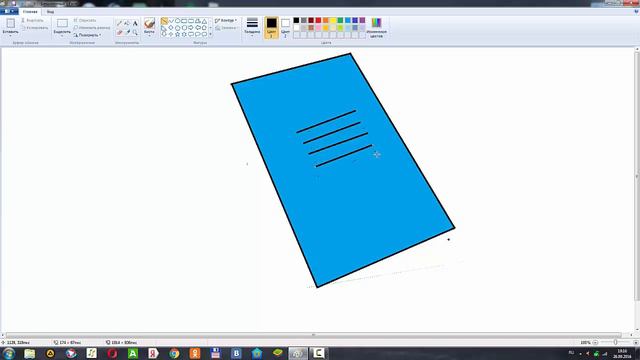Select the Left arrow shape
Screen dimensions: 640x360
[x=198, y=28]
